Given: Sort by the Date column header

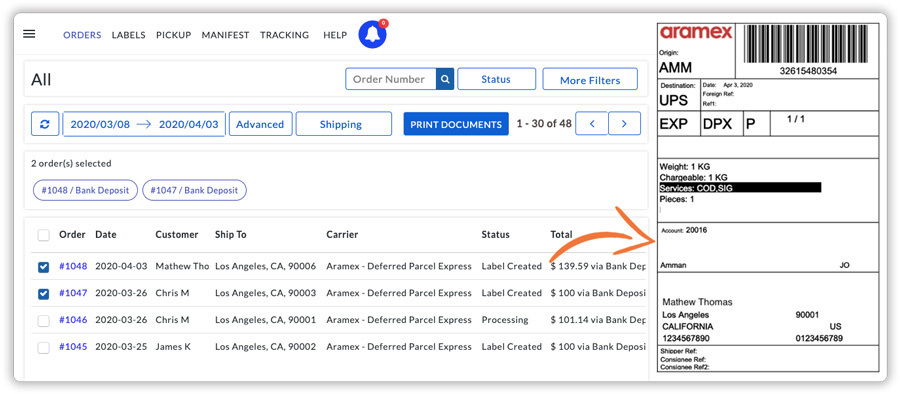Looking at the screenshot, I should [106, 234].
